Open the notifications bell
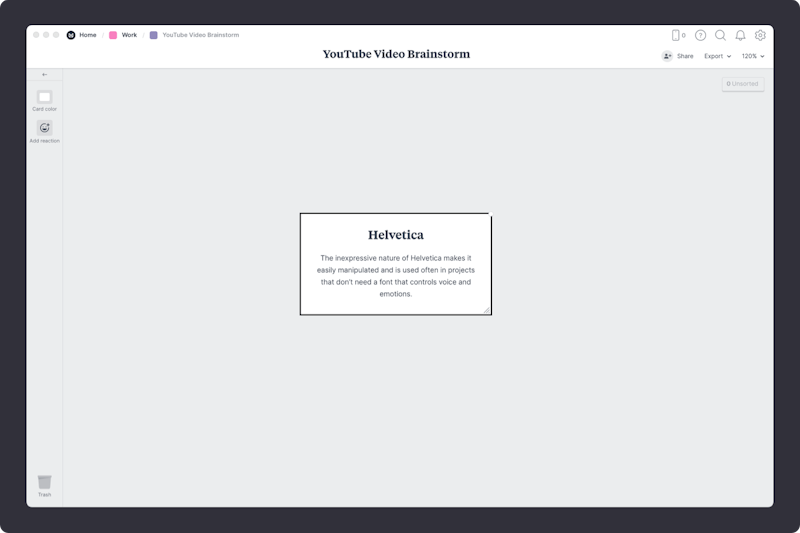 tap(740, 35)
